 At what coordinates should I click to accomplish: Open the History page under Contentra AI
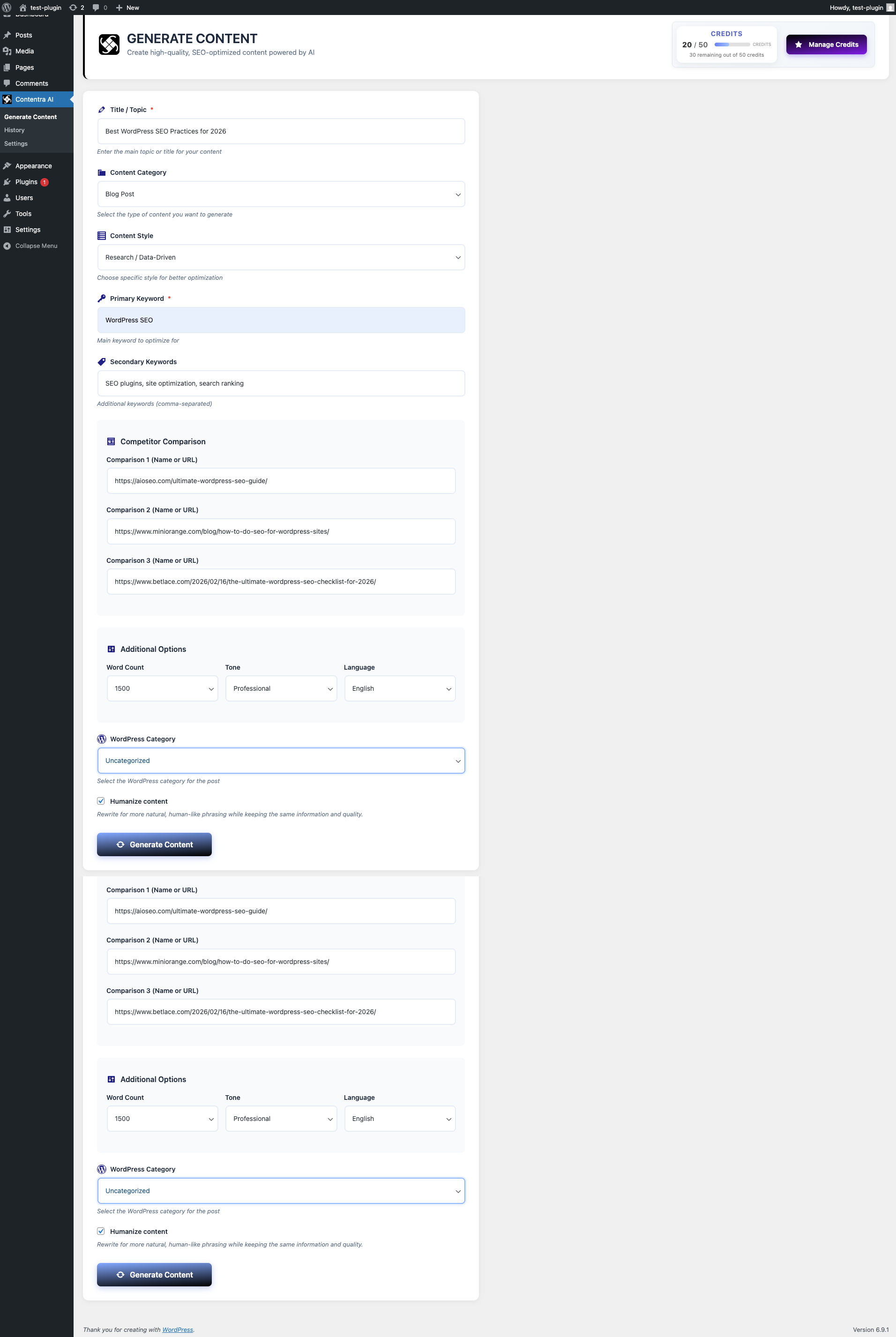pos(14,130)
